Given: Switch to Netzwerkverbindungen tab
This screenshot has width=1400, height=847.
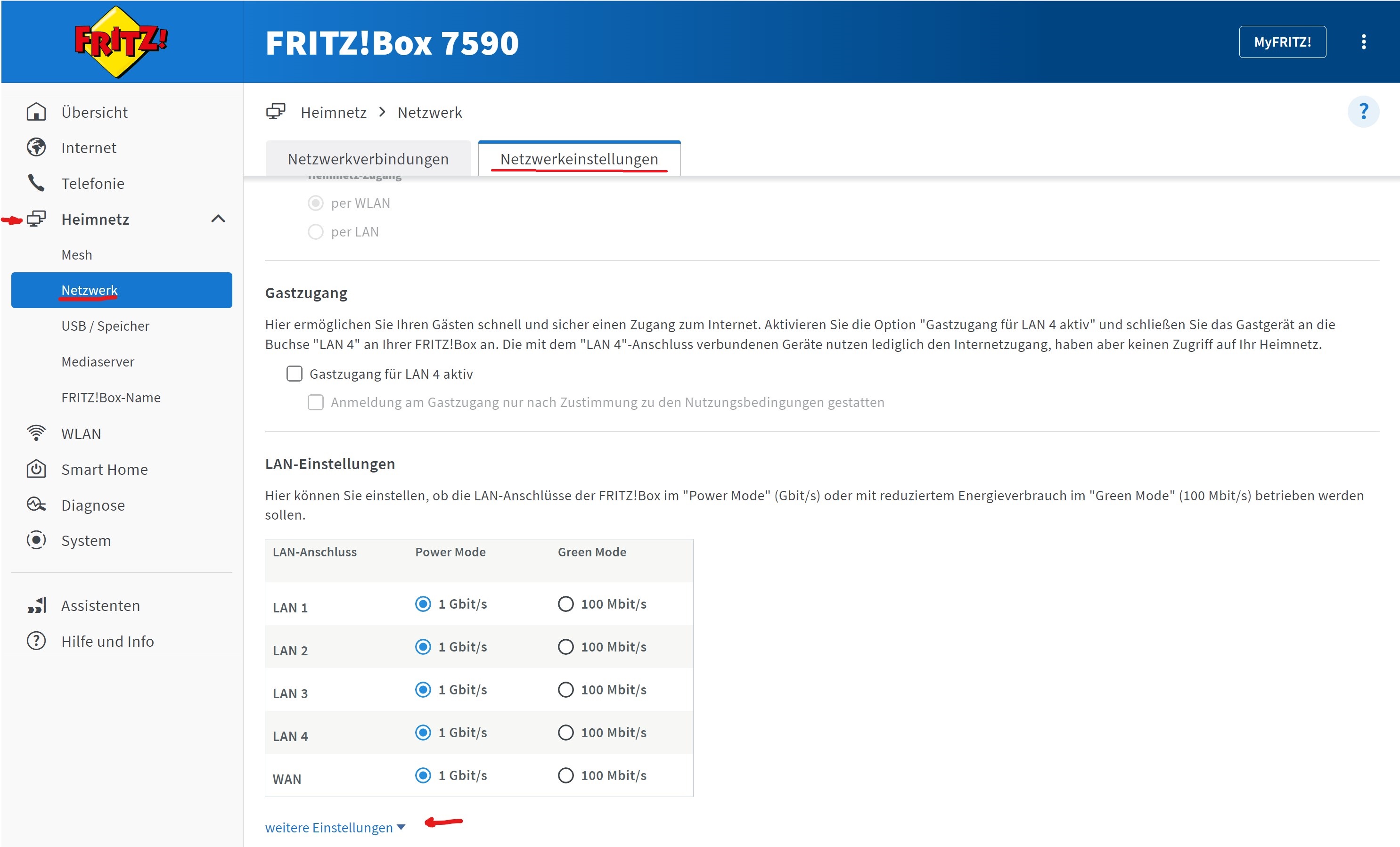Looking at the screenshot, I should [x=368, y=159].
